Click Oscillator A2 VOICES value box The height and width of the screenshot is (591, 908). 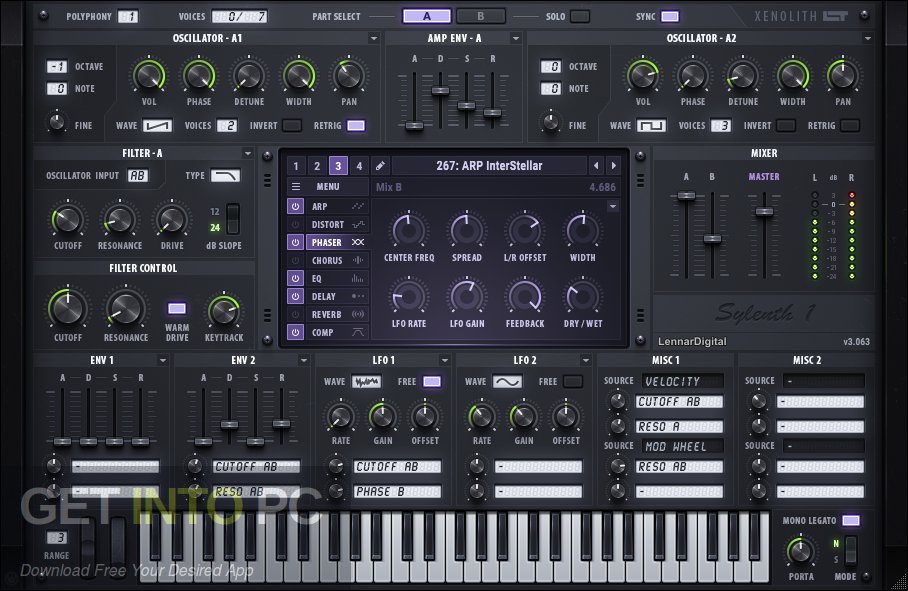coord(721,126)
